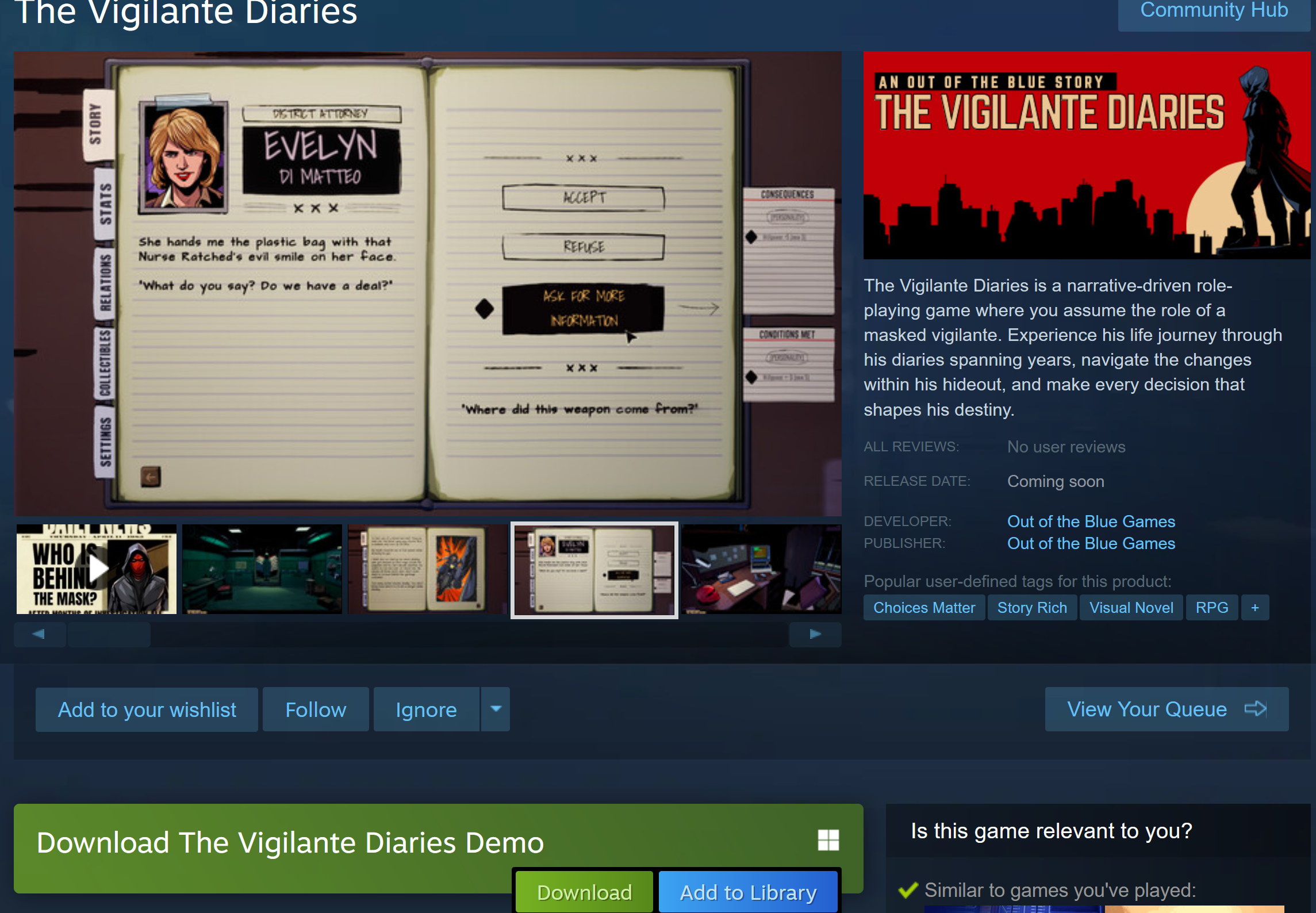Click the 'Coming soon' release date

tap(1056, 481)
